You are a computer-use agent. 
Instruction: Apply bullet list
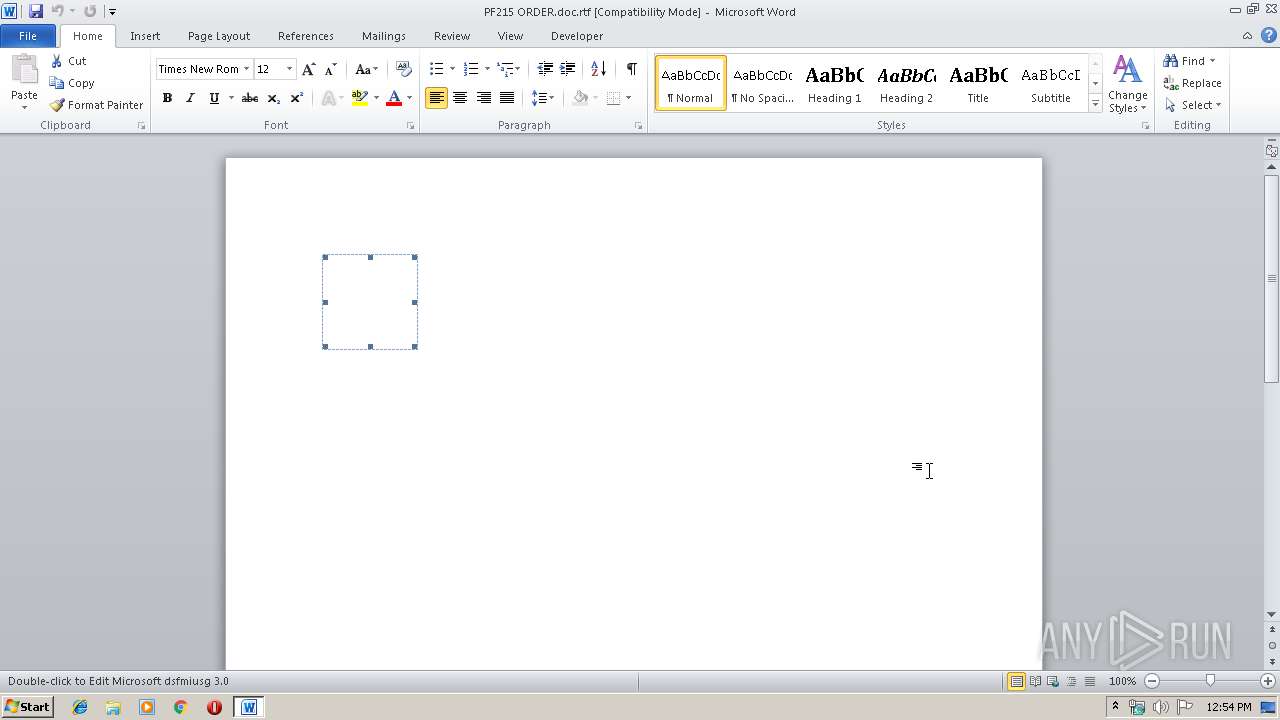pos(436,69)
